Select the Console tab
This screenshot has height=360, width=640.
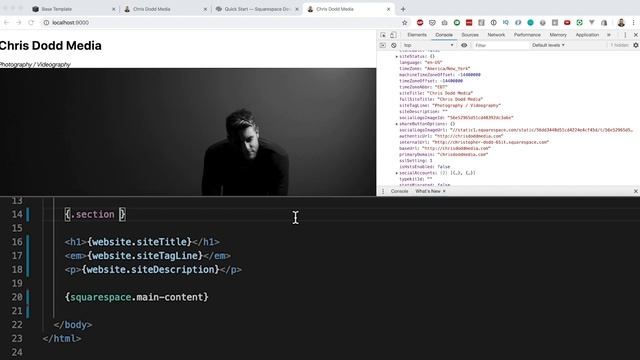[x=444, y=35]
